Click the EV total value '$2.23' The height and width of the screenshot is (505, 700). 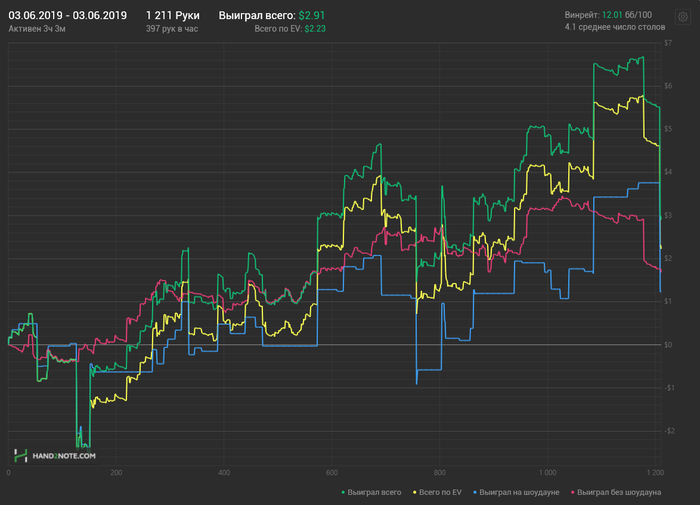(x=315, y=29)
